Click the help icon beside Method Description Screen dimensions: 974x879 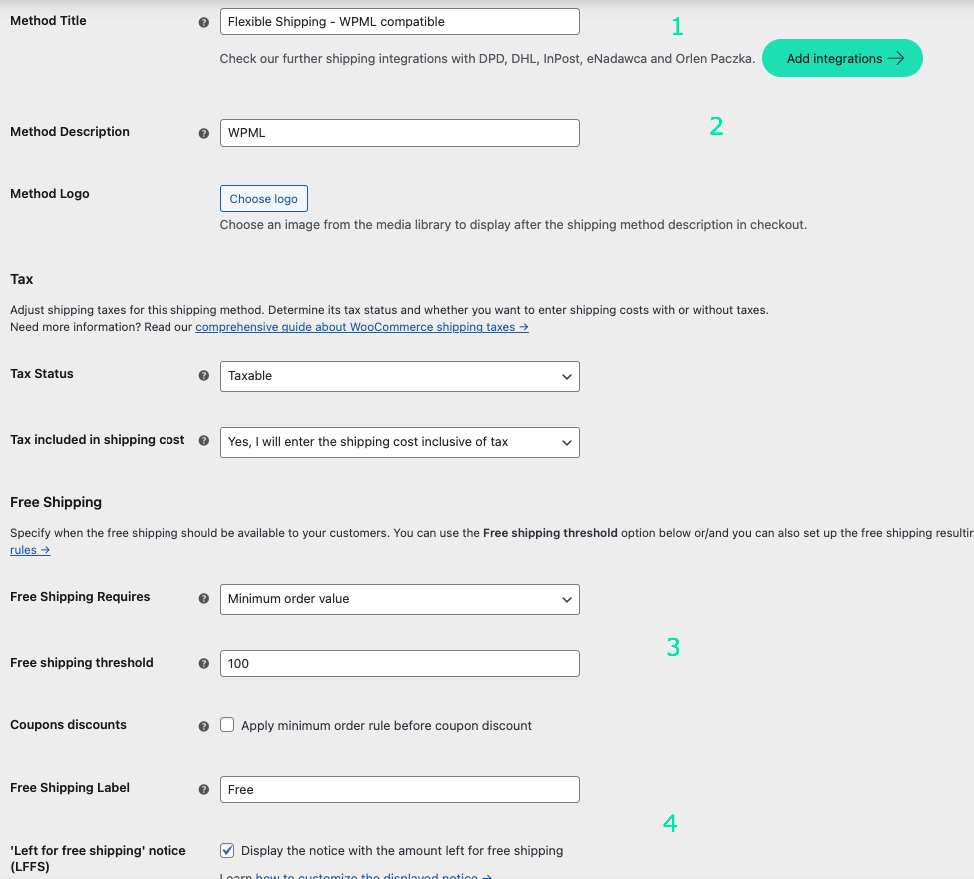203,132
